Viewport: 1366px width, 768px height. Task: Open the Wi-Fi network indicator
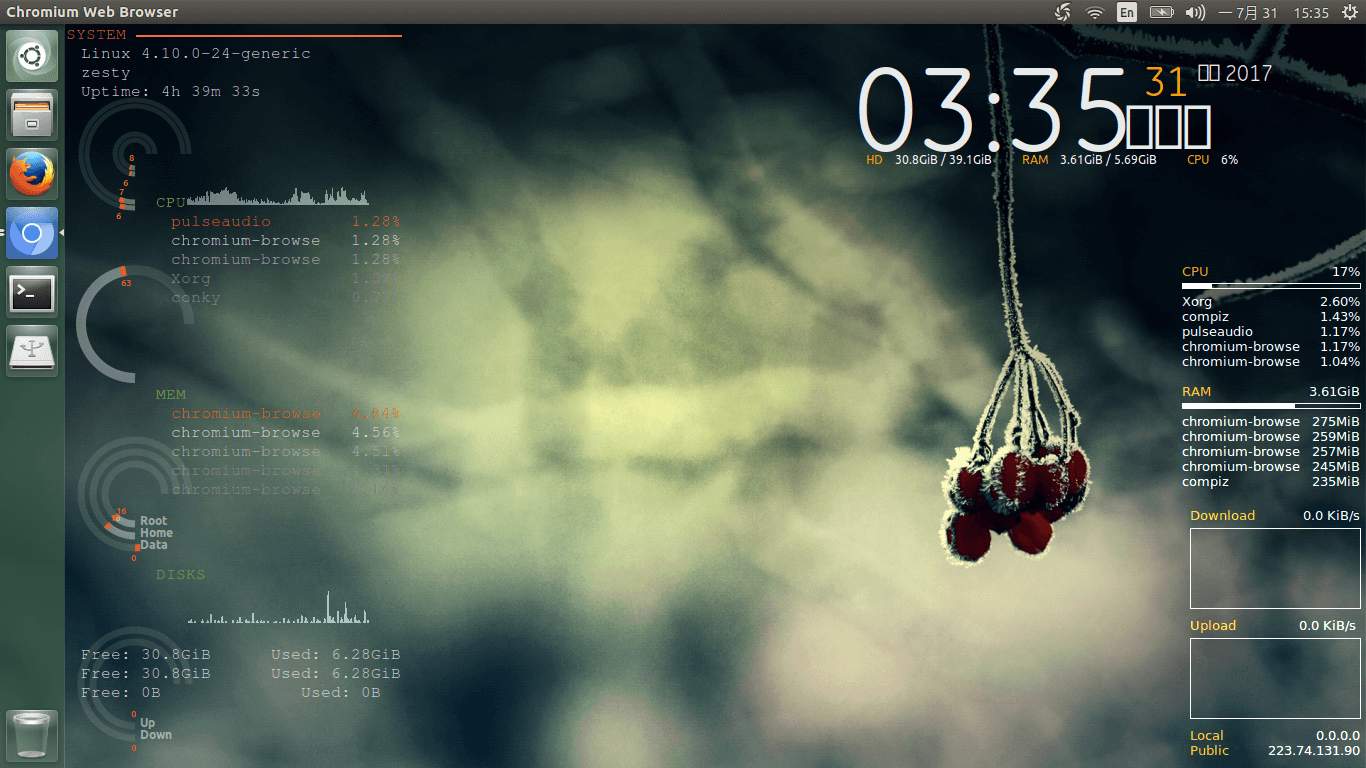(x=1095, y=13)
